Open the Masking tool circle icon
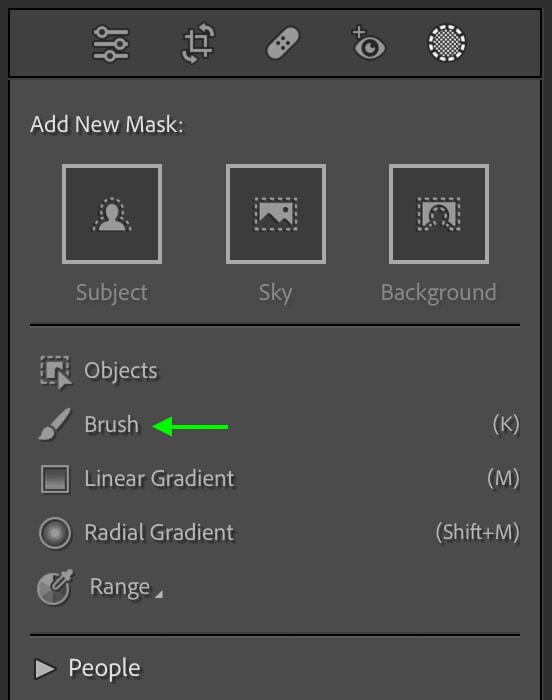This screenshot has height=700, width=552. pos(447,43)
